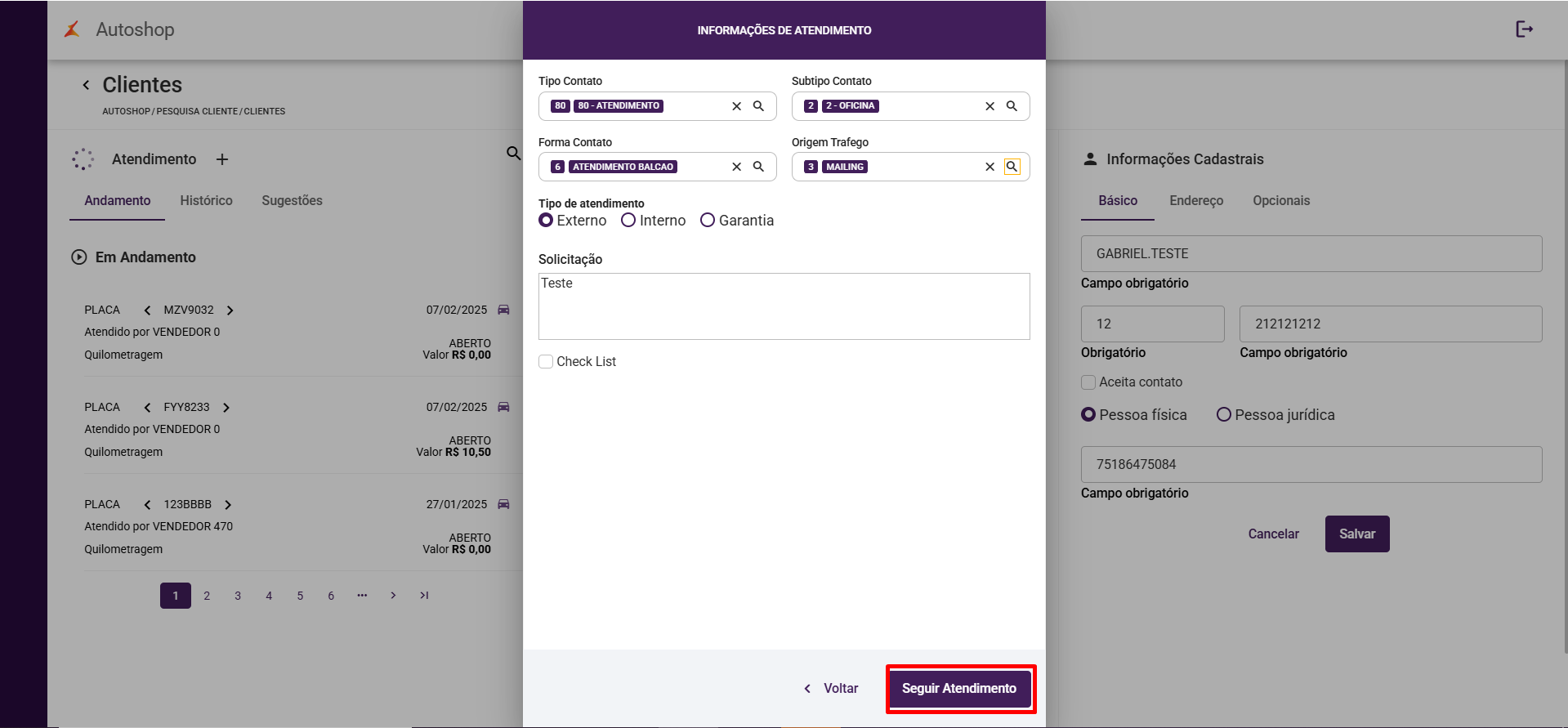Image resolution: width=1568 pixels, height=728 pixels.
Task: Switch to the Opcionais tab
Action: (x=1281, y=201)
